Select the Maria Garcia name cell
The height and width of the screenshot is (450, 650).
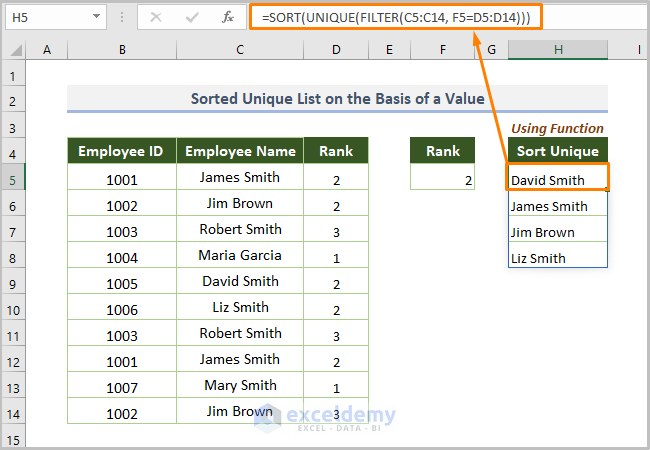(x=240, y=255)
